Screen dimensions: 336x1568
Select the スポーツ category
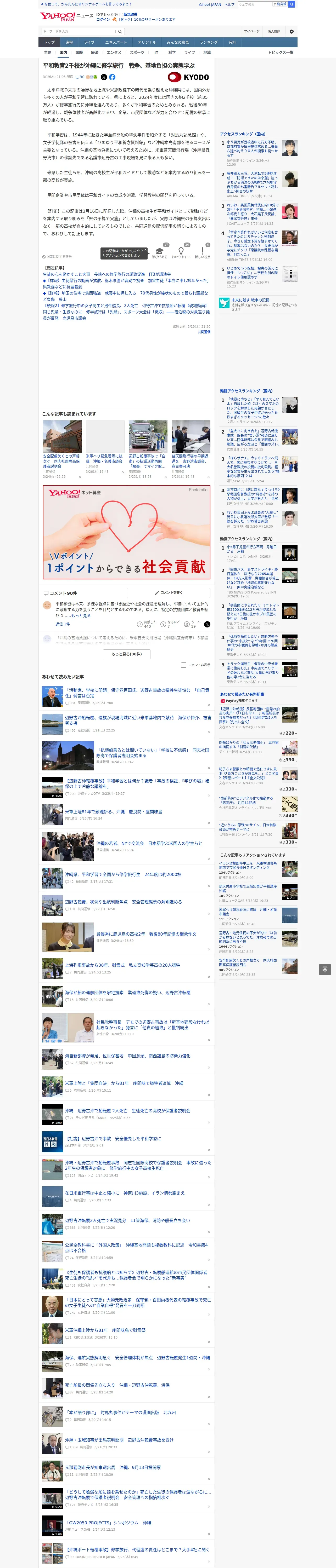point(137,52)
